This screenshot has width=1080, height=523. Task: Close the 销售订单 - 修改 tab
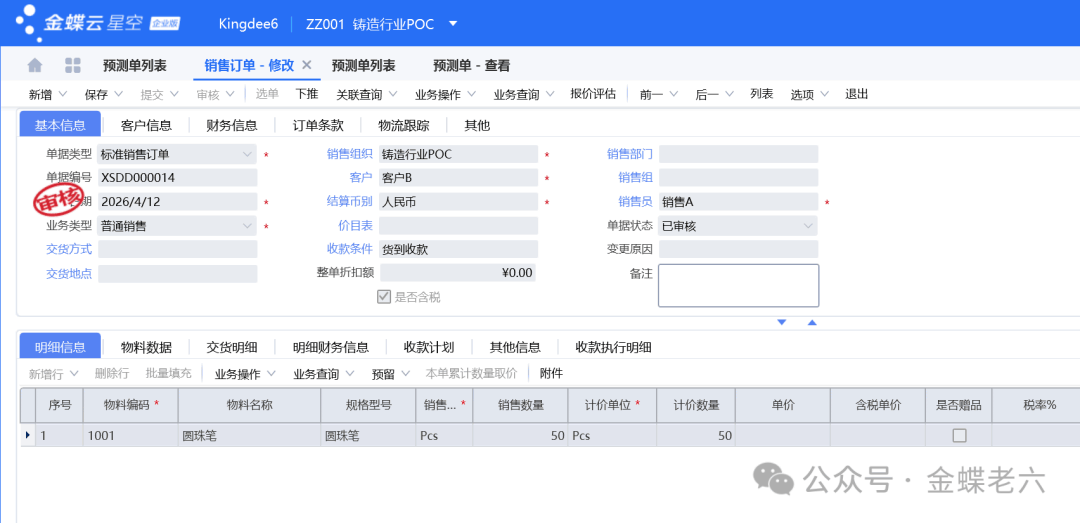(x=307, y=65)
